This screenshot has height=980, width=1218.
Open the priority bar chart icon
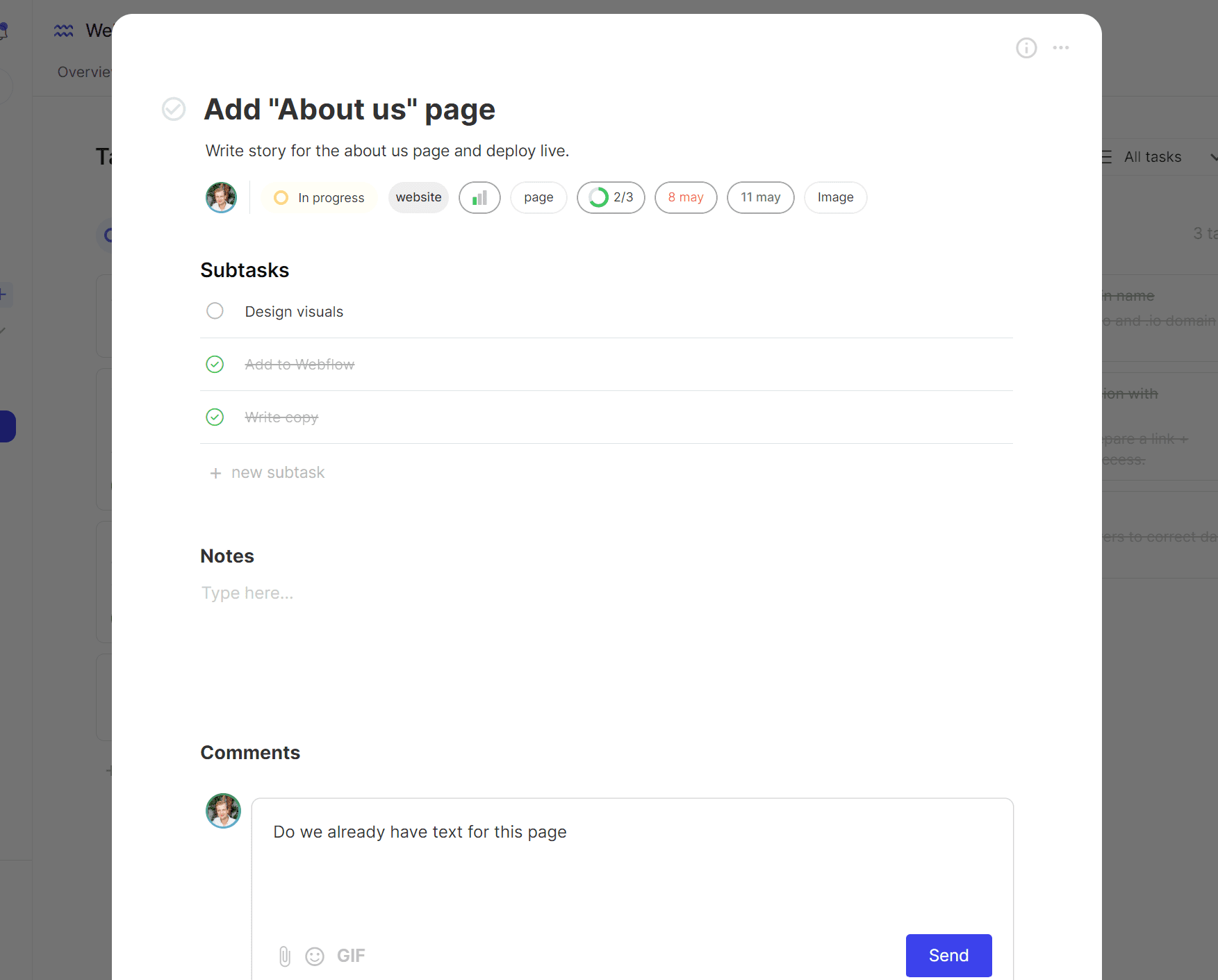tap(479, 198)
